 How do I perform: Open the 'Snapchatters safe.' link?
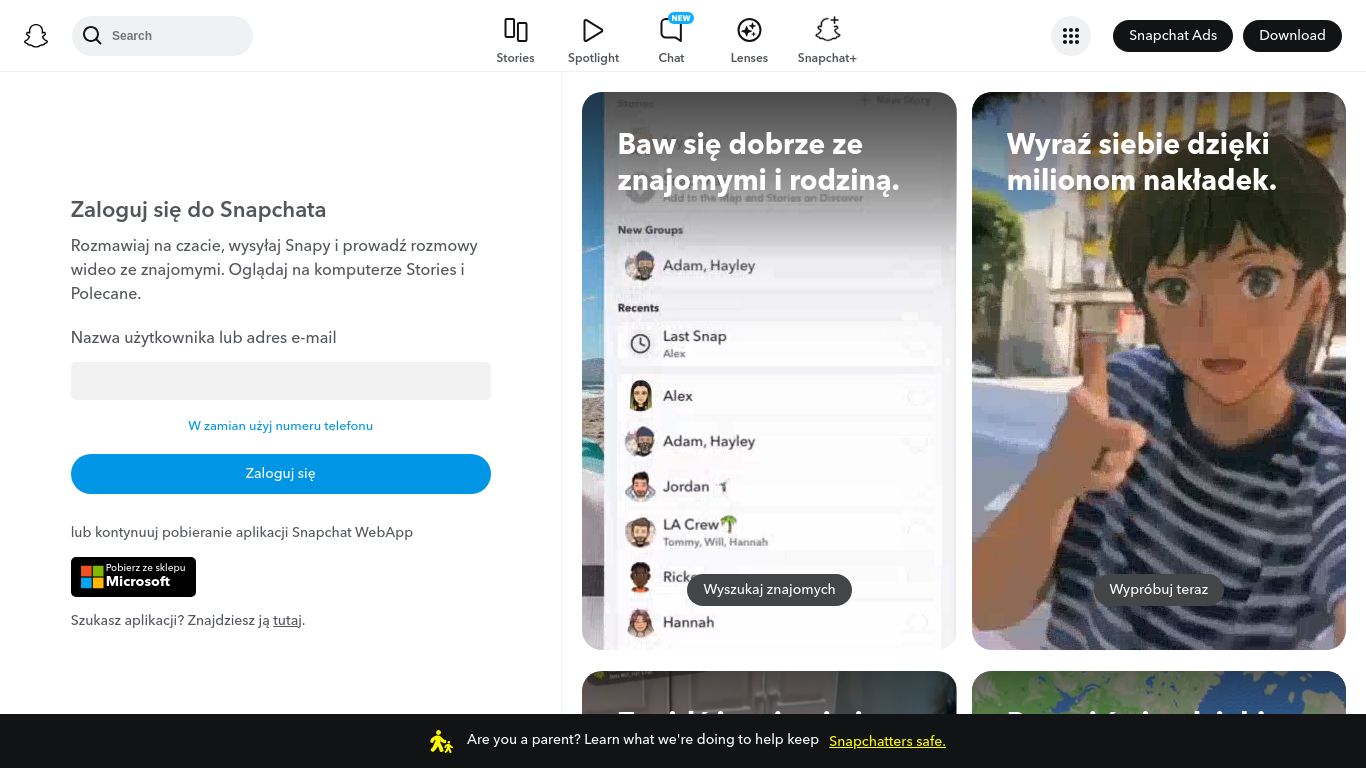pos(887,741)
